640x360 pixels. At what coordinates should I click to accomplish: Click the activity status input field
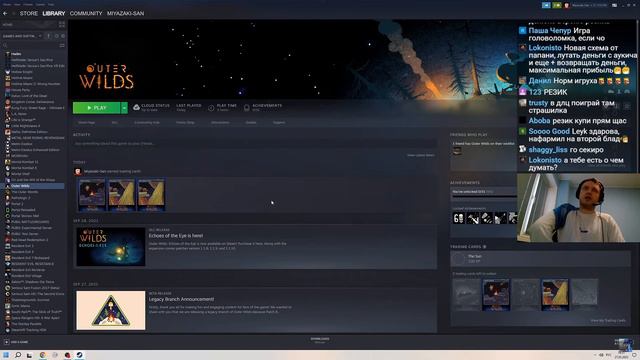click(x=255, y=144)
